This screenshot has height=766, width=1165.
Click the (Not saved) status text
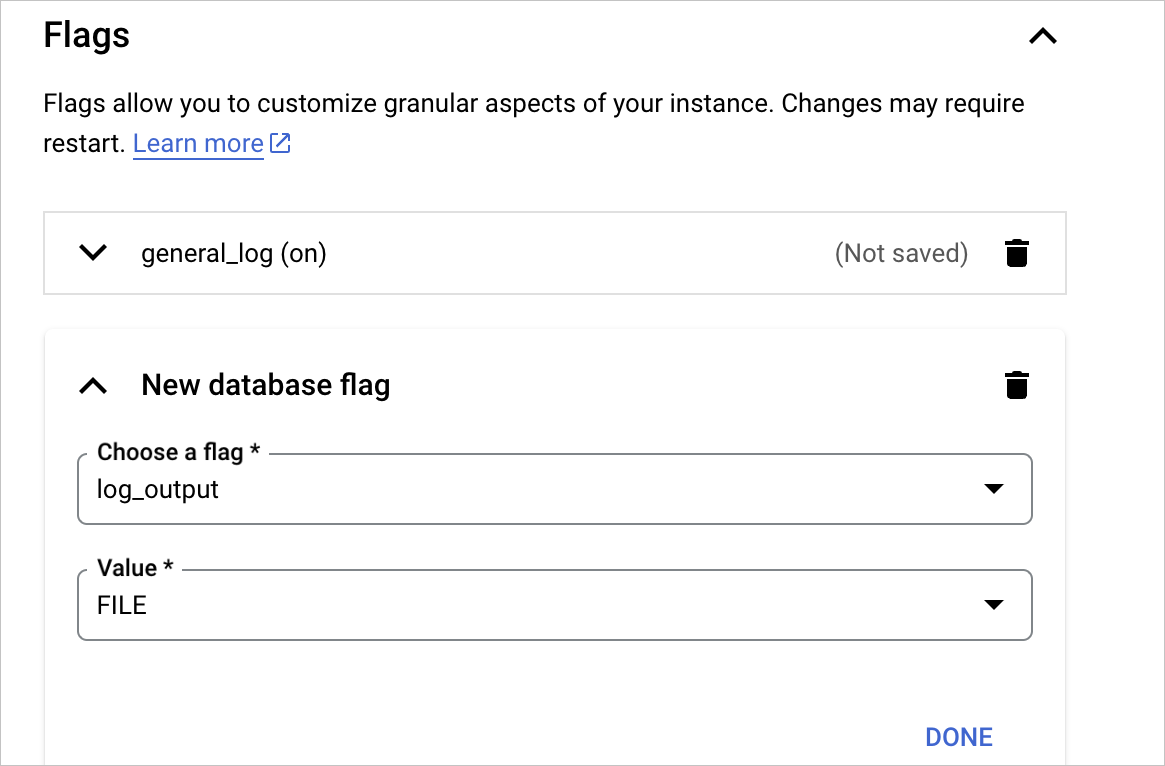(x=901, y=254)
